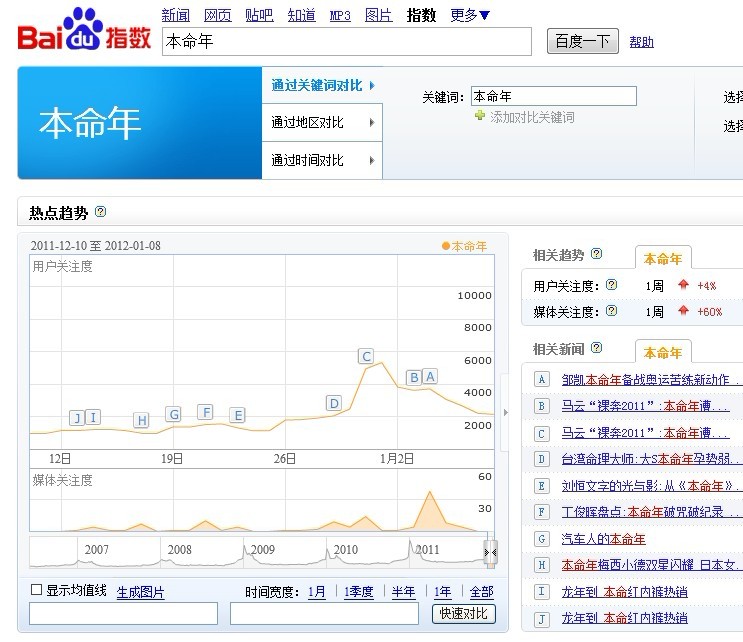Click the 快速对比 button
This screenshot has height=642, width=743.
pos(464,614)
